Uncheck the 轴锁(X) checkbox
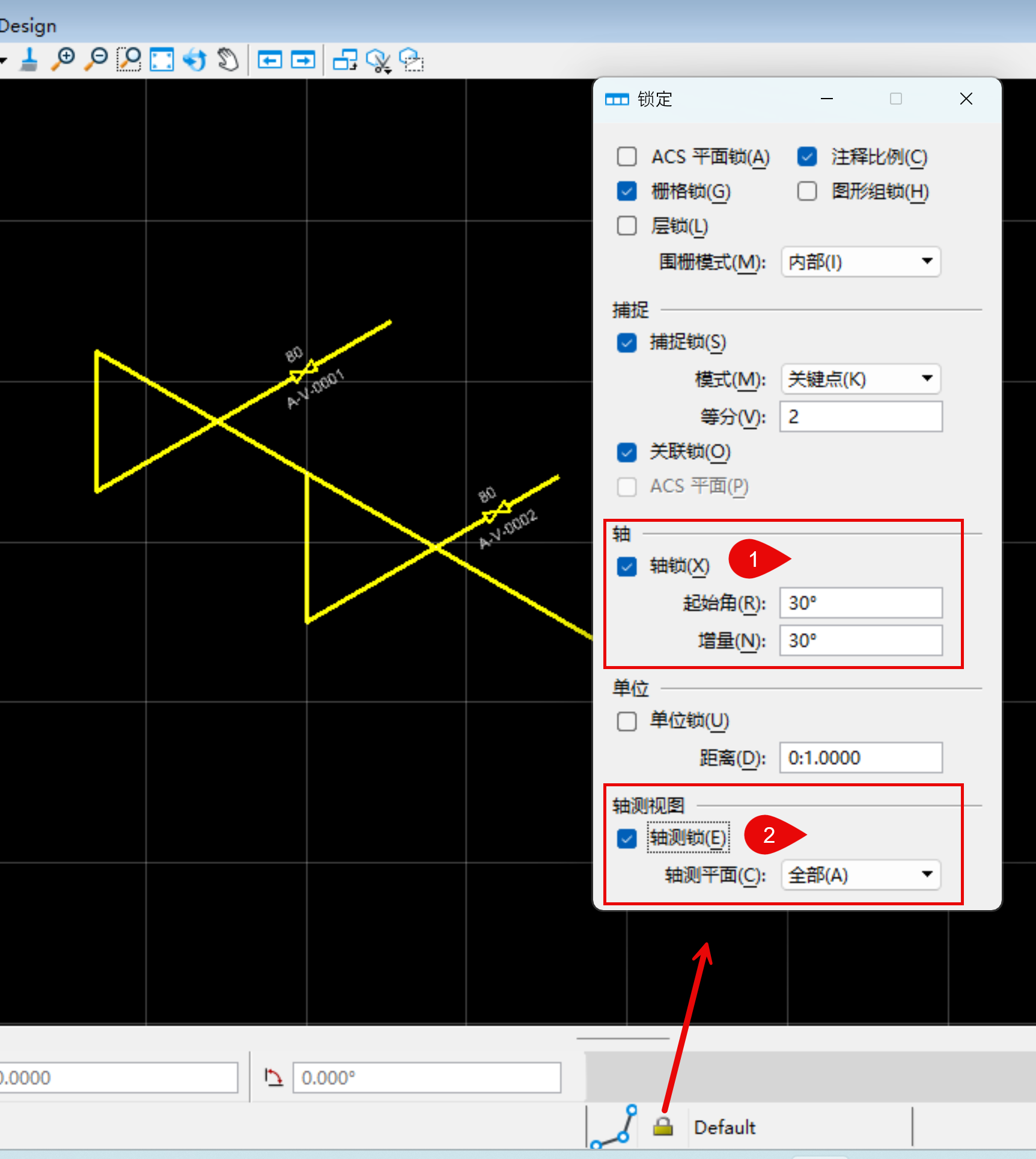The height and width of the screenshot is (1159, 1036). pos(627,566)
